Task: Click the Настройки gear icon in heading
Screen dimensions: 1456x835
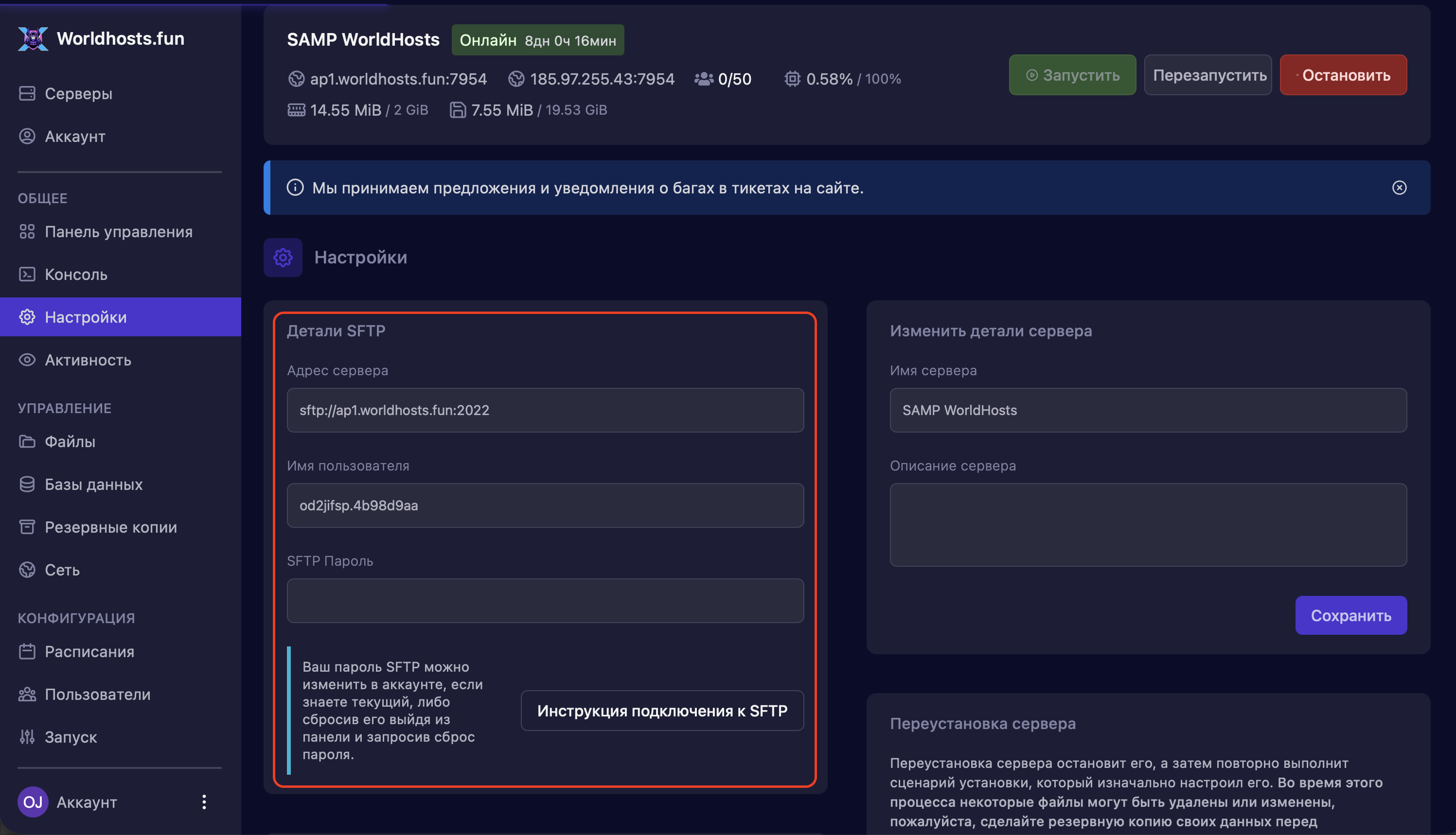Action: click(x=283, y=258)
